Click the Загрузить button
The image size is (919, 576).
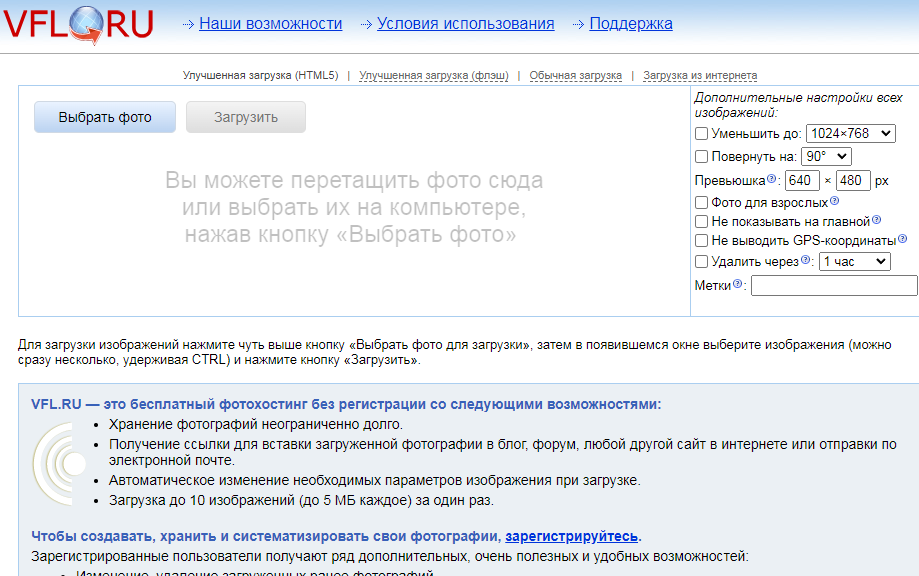(246, 117)
